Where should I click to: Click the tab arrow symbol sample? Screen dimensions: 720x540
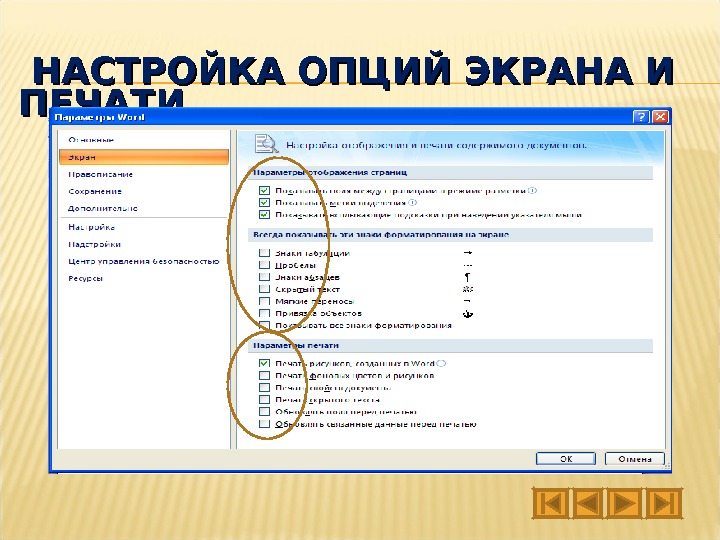[x=468, y=253]
